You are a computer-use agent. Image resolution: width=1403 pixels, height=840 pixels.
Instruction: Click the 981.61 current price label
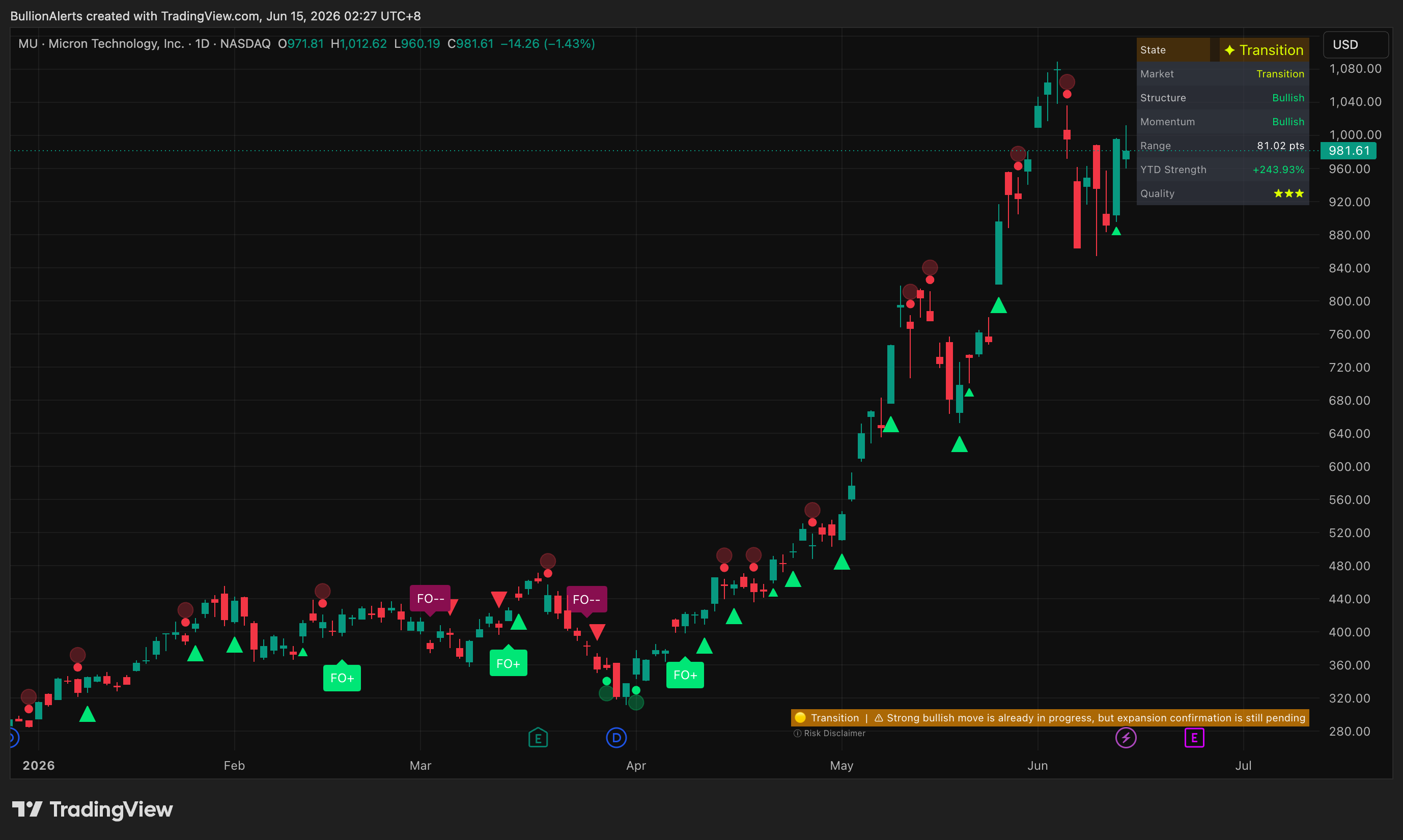click(x=1348, y=151)
